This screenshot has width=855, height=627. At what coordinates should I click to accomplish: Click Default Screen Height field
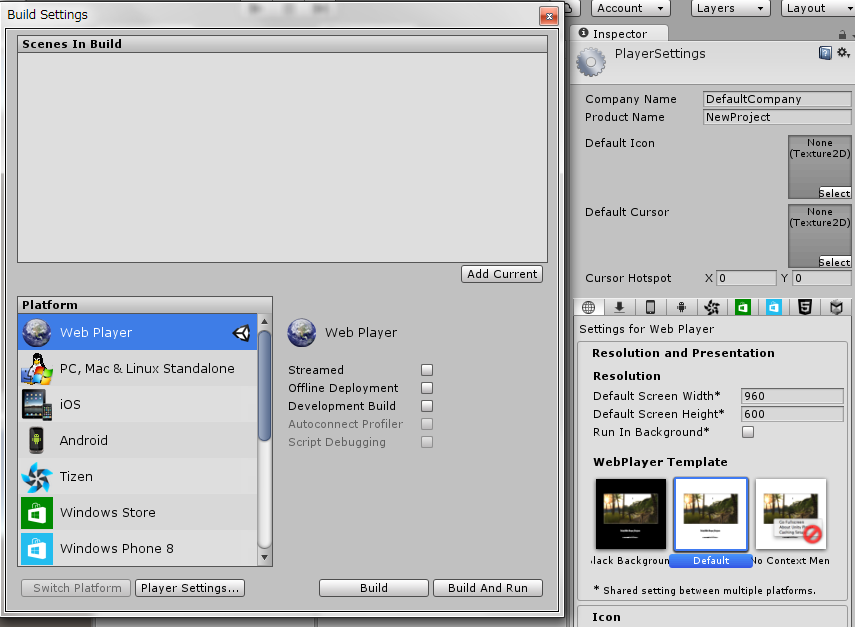click(x=792, y=414)
